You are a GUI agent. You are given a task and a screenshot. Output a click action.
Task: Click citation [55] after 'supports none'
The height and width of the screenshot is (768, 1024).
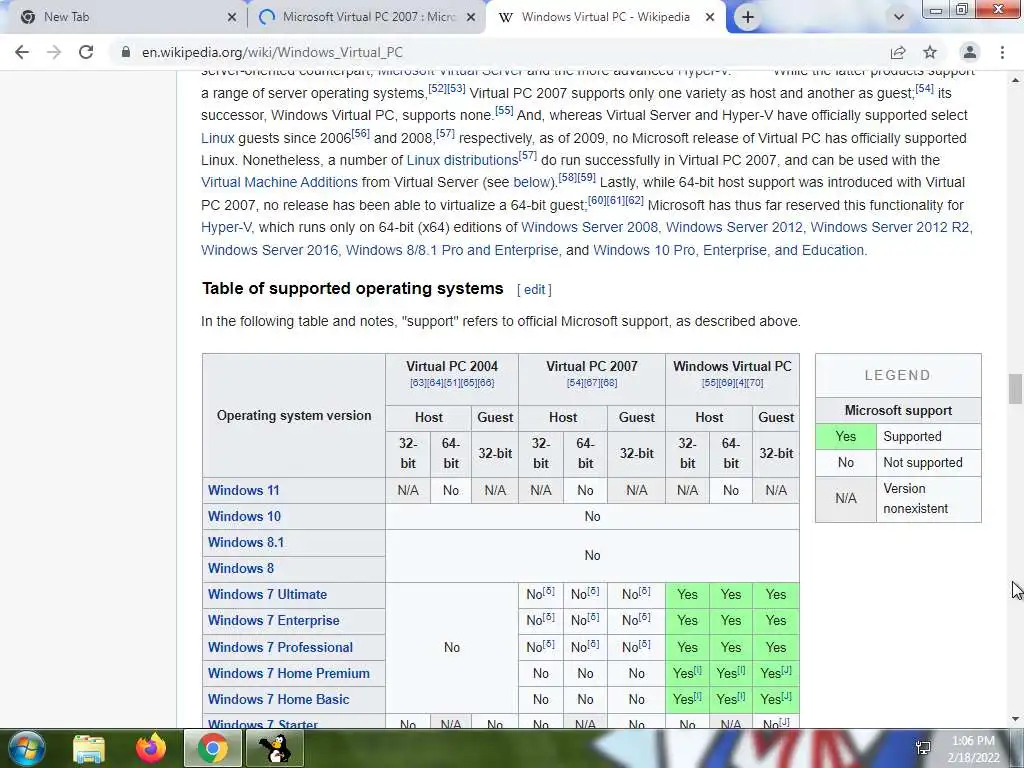504,110
